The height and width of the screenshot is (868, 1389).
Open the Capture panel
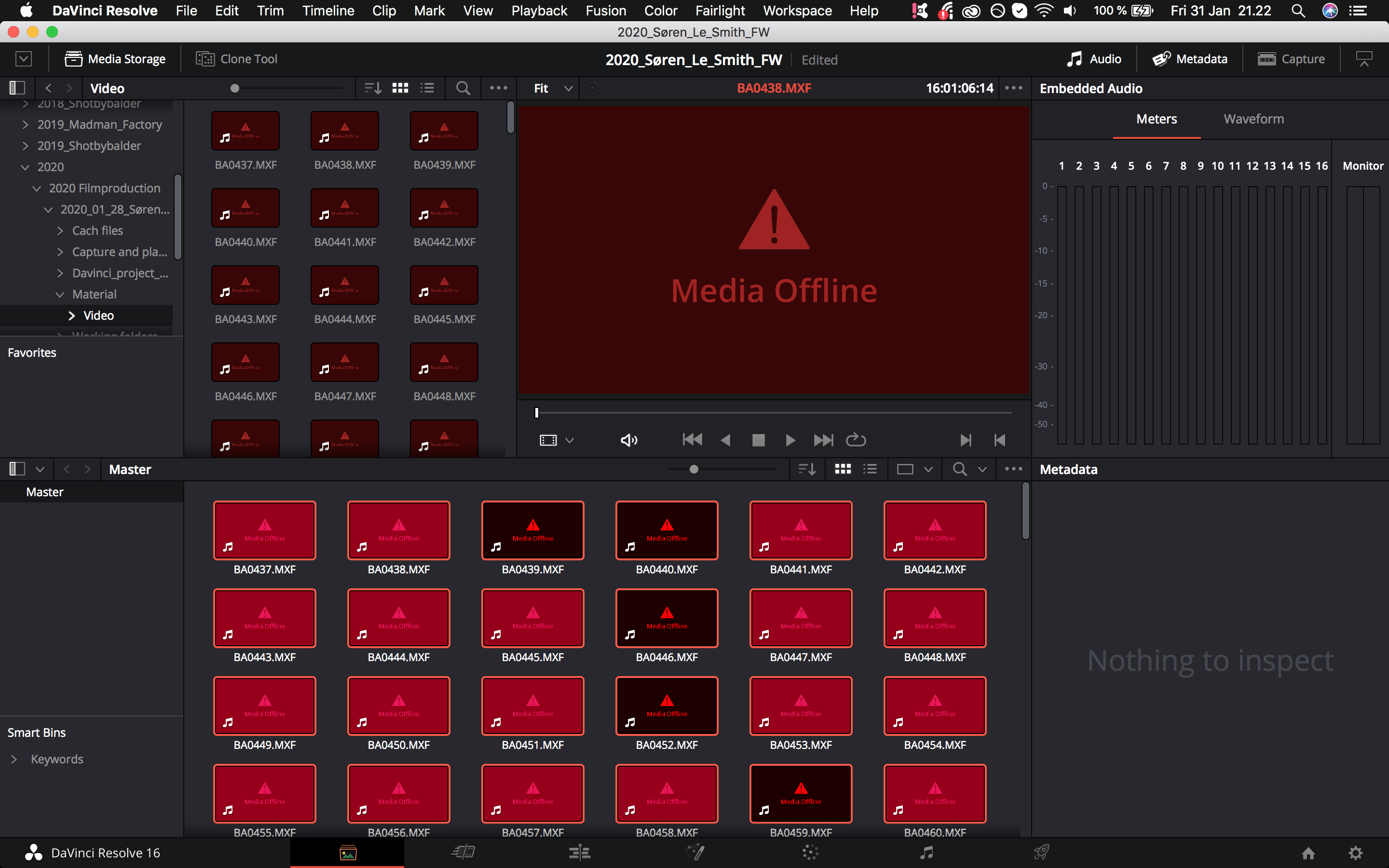pyautogui.click(x=1291, y=59)
